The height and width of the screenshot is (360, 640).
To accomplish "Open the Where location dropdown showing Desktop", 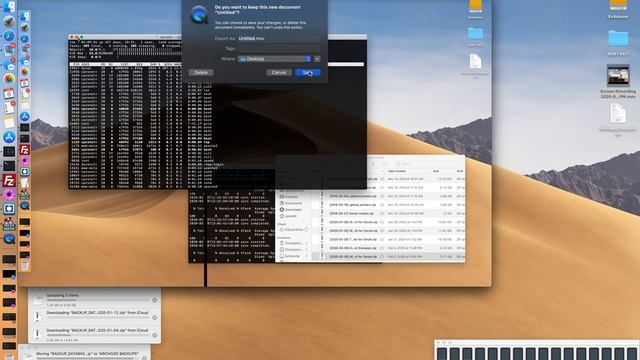I will click(x=275, y=59).
